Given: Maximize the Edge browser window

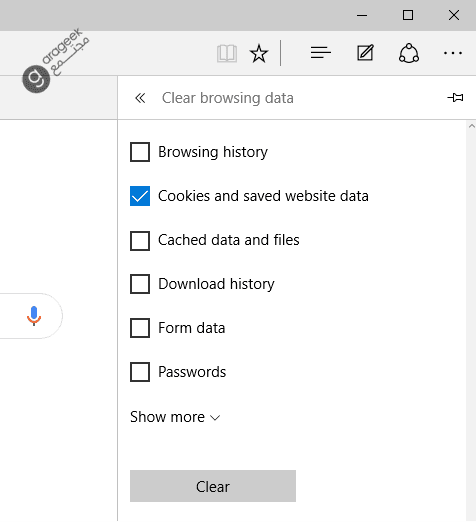Looking at the screenshot, I should pyautogui.click(x=408, y=15).
